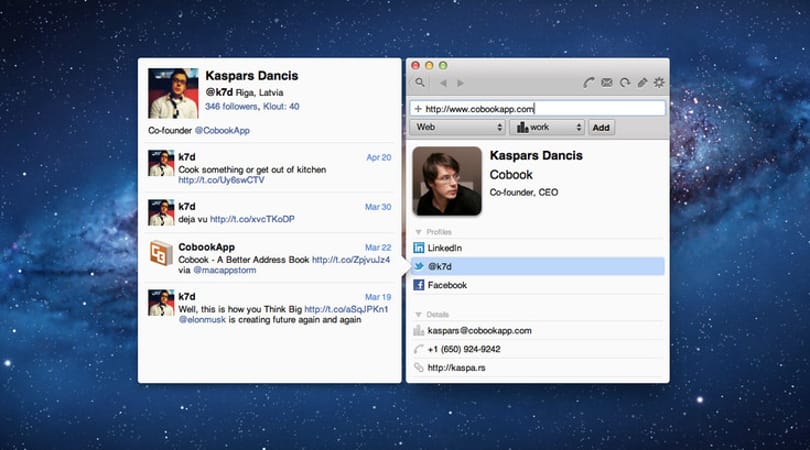The height and width of the screenshot is (450, 810).
Task: Collapse the Profiles section triangle
Action: point(418,232)
